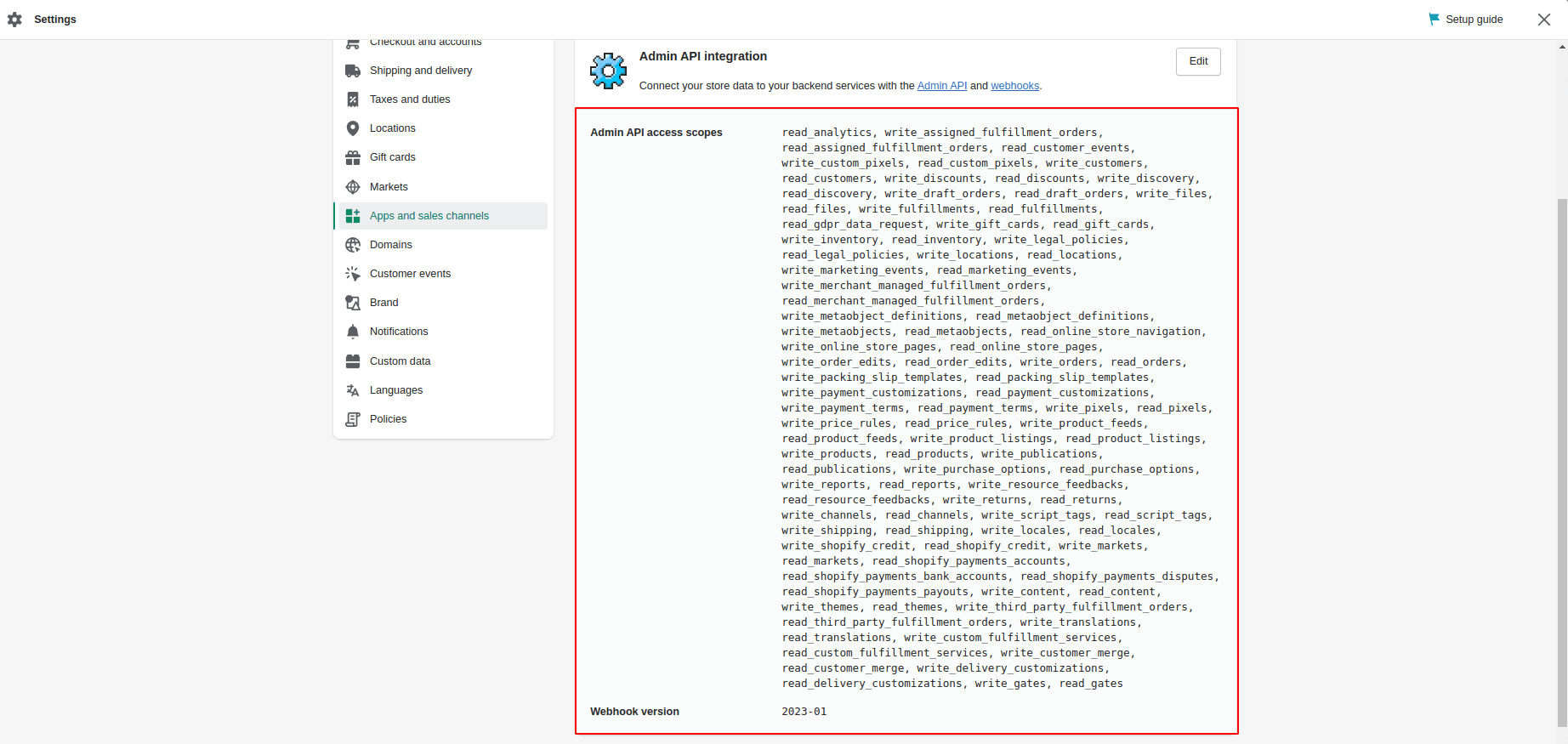Image resolution: width=1568 pixels, height=744 pixels.
Task: Click the read_analytics scope text
Action: (x=827, y=133)
